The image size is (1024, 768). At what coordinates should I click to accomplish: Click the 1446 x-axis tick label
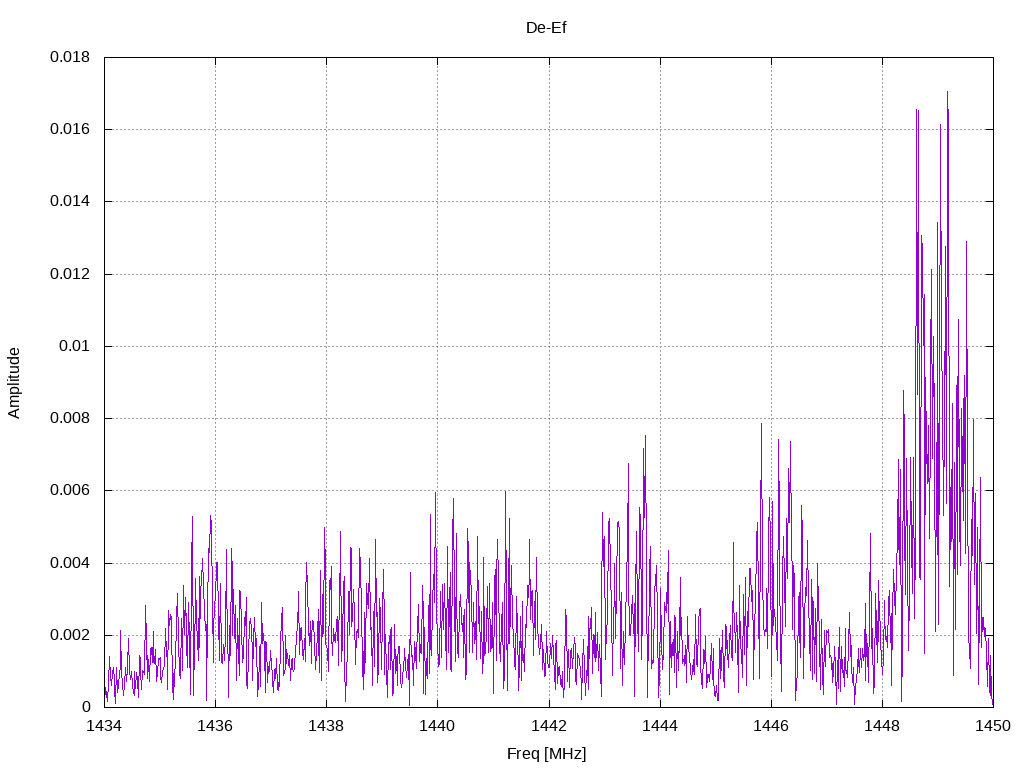[x=771, y=726]
